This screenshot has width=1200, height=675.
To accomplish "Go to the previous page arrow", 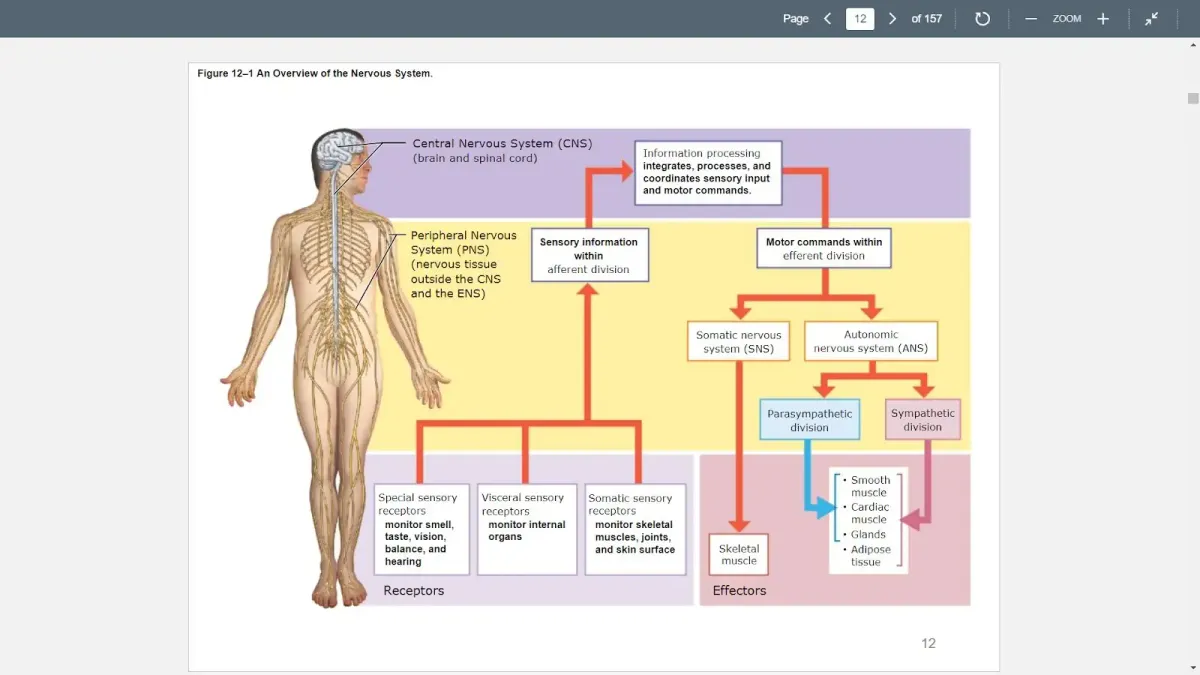I will pos(828,18).
